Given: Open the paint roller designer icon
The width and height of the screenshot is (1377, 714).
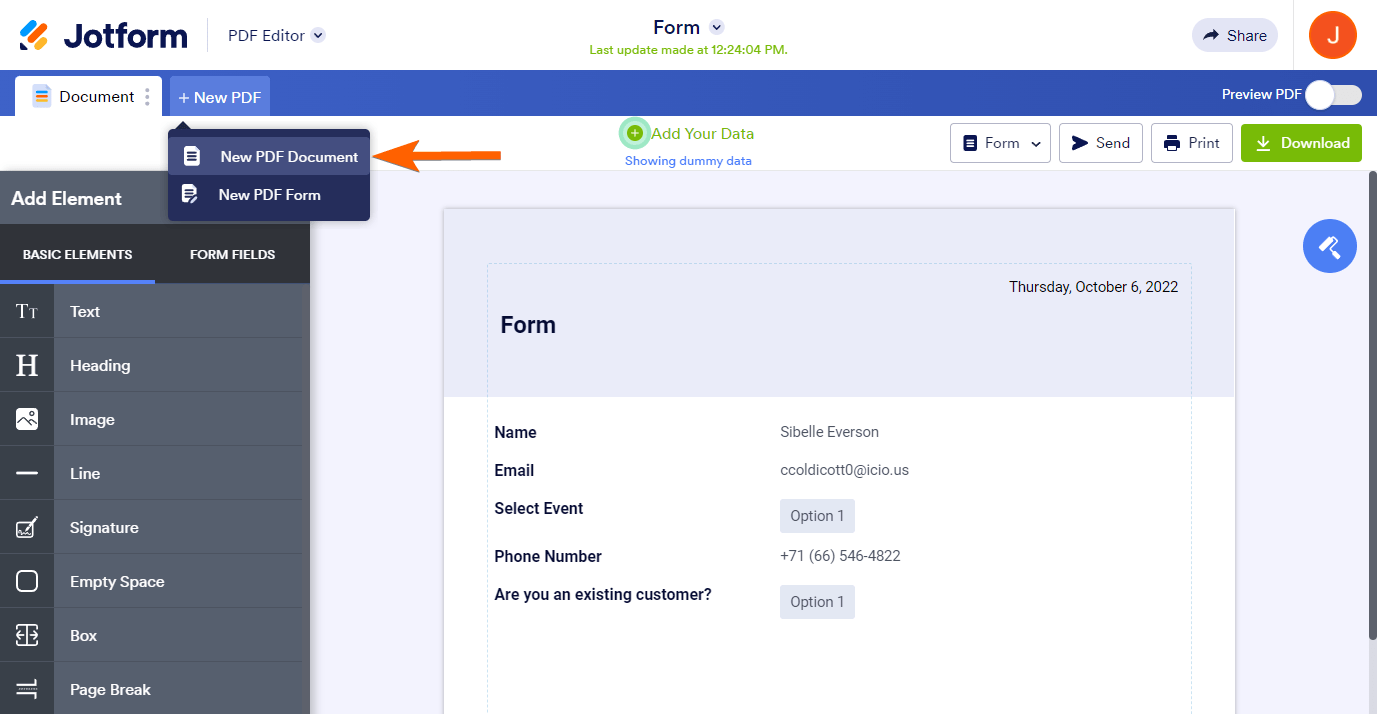Looking at the screenshot, I should pos(1329,246).
